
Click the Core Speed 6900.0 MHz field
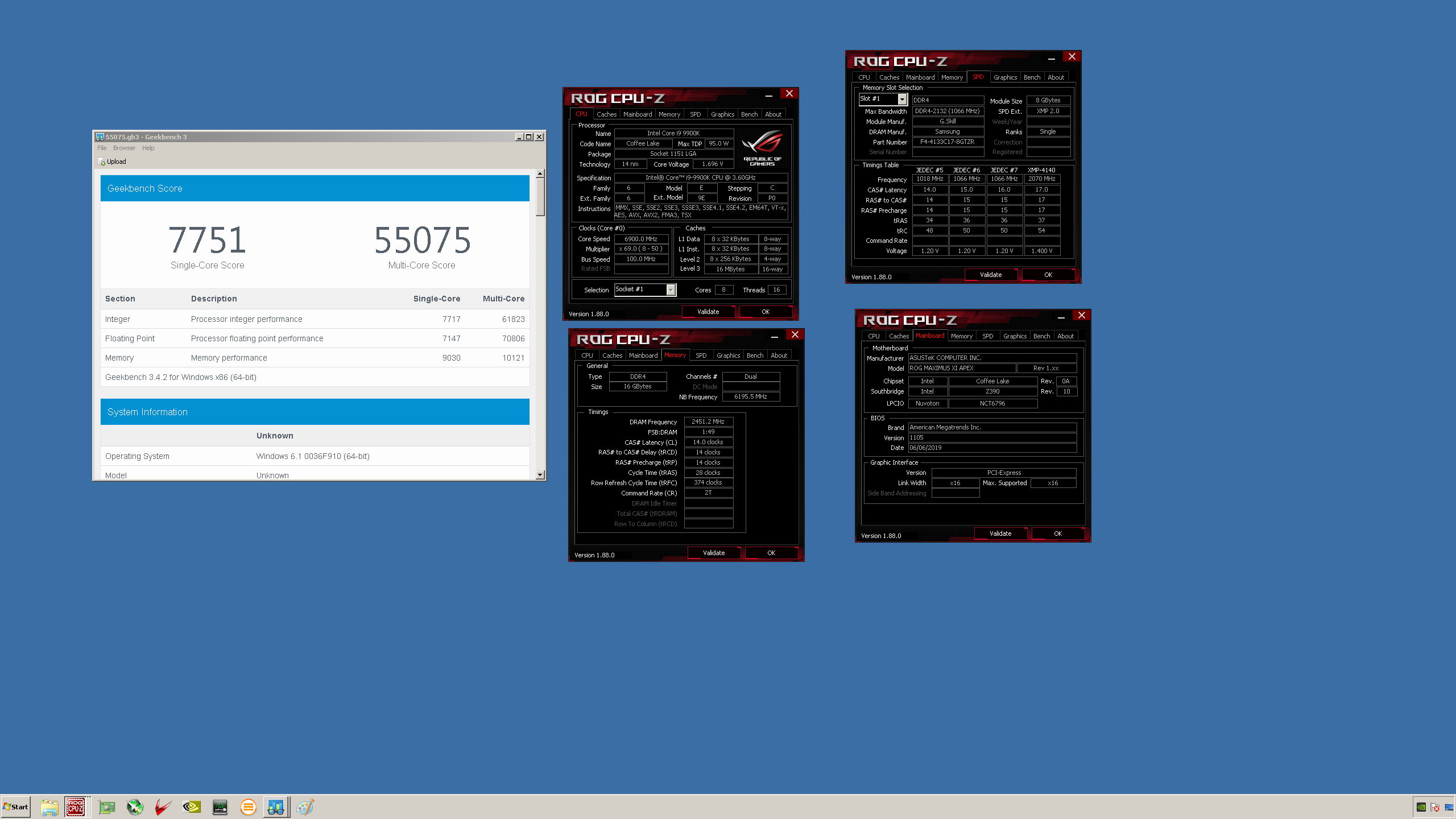tap(641, 239)
